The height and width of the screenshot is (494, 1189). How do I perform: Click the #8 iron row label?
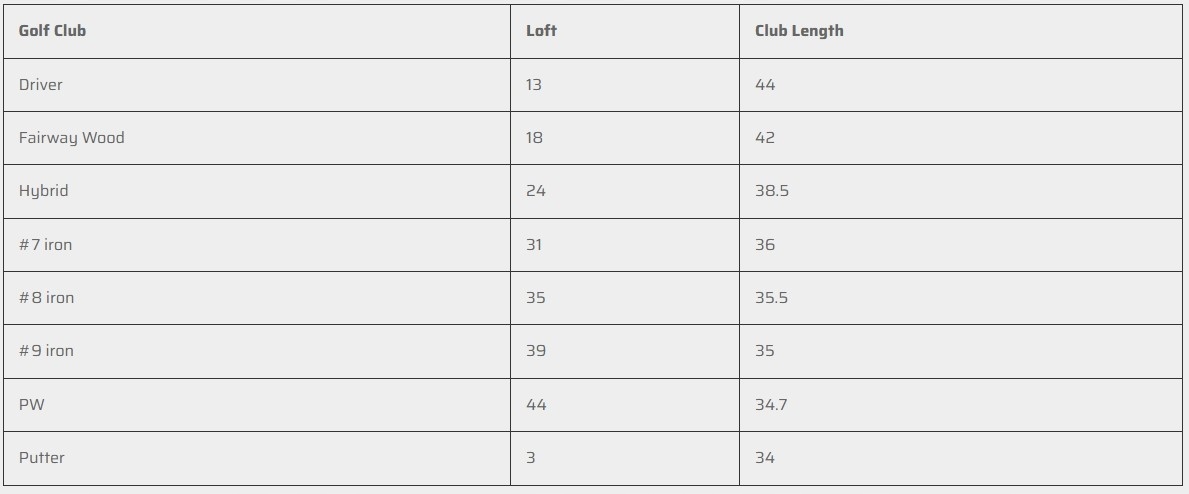click(47, 298)
